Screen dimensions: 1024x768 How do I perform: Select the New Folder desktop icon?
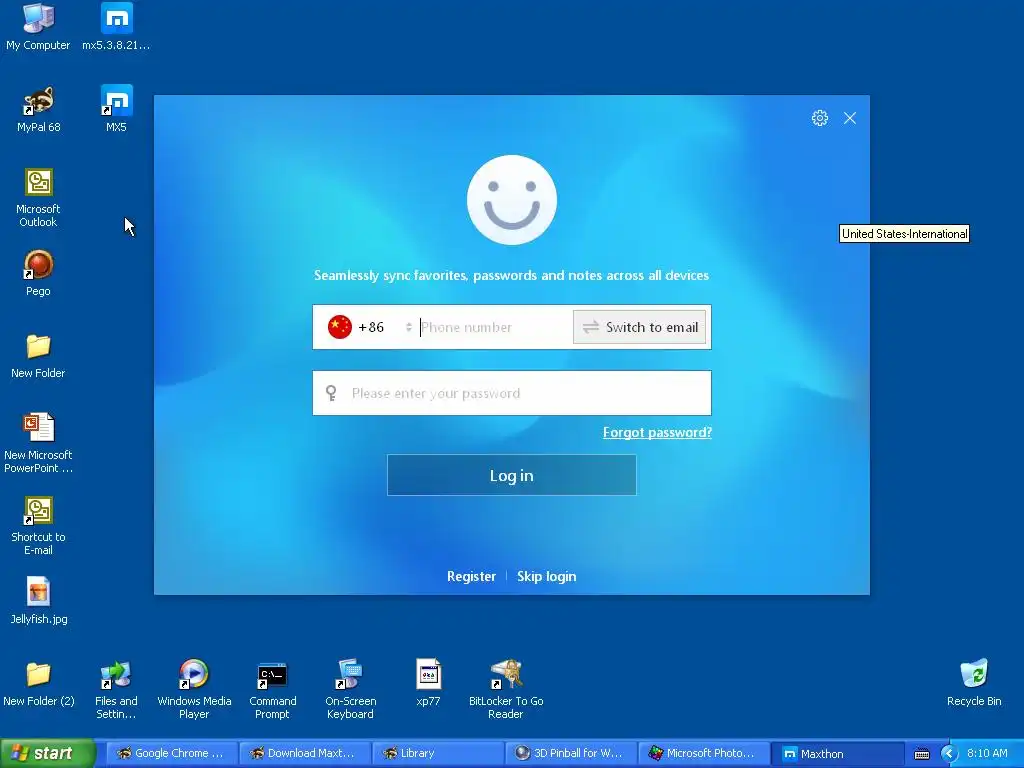point(39,356)
